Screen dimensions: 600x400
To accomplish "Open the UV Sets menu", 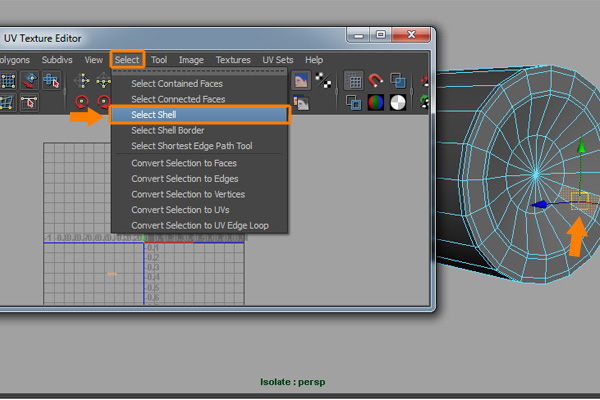I will [278, 60].
